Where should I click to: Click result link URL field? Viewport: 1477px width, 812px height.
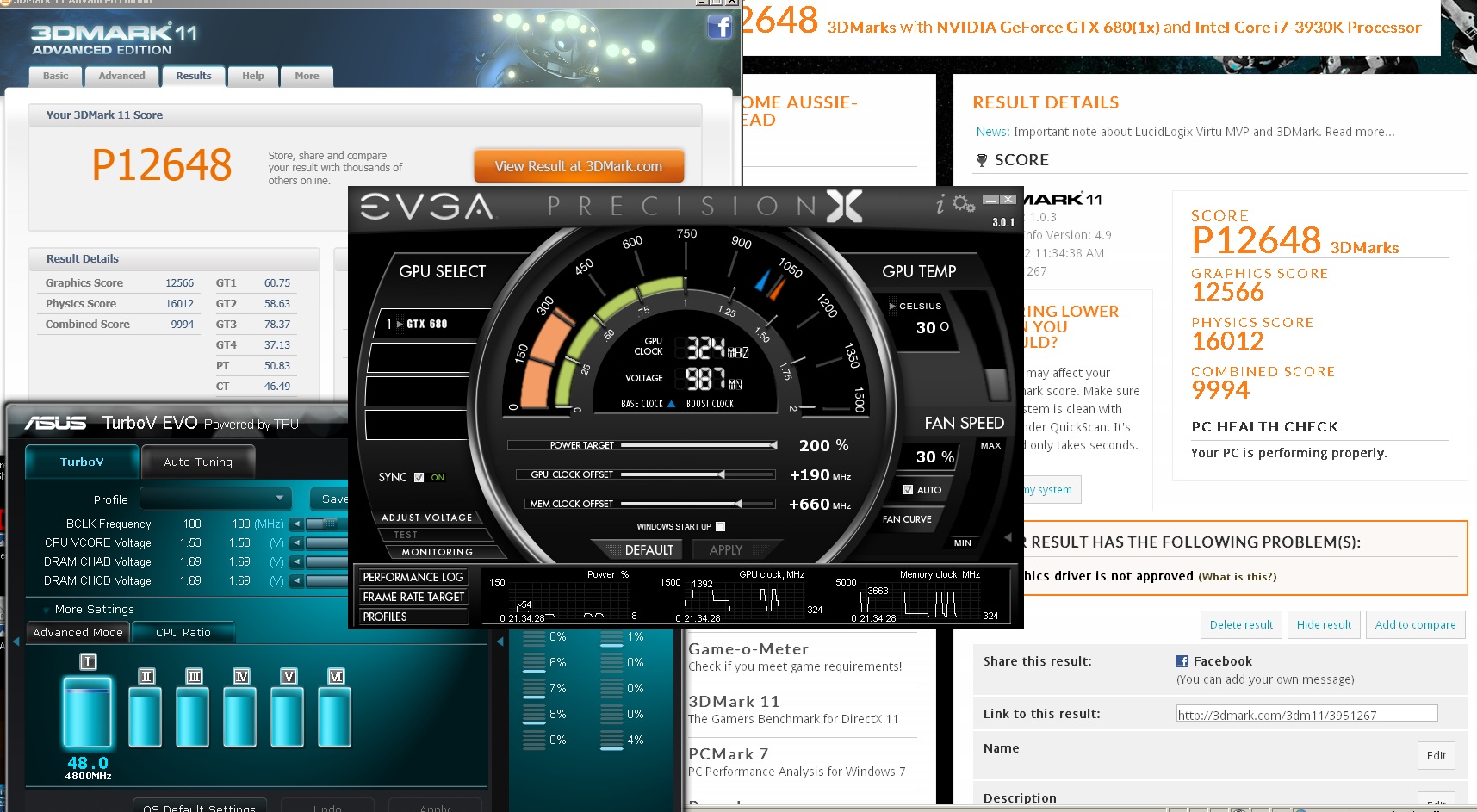[1306, 714]
